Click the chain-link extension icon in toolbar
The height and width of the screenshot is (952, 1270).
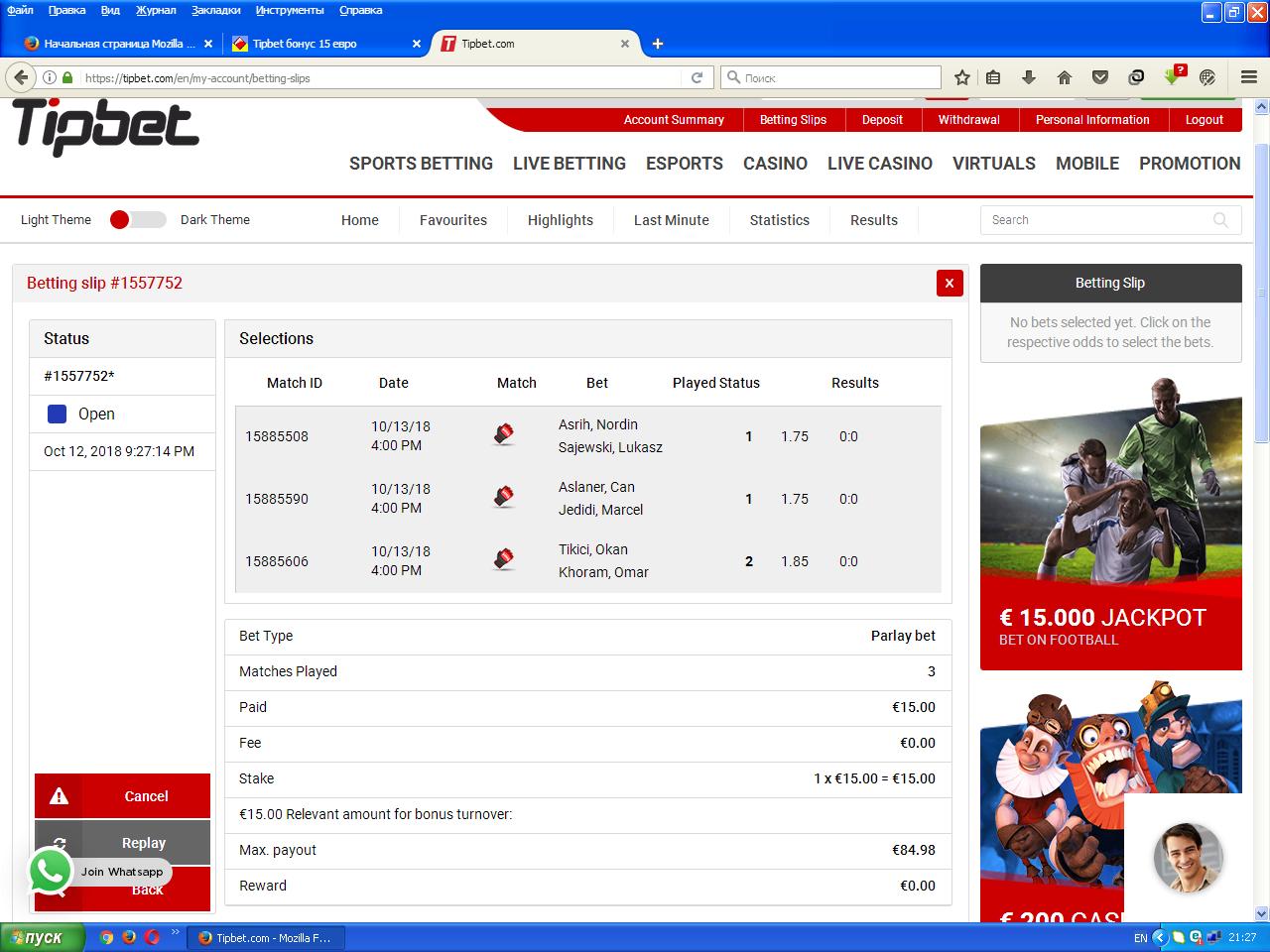pyautogui.click(x=1136, y=77)
